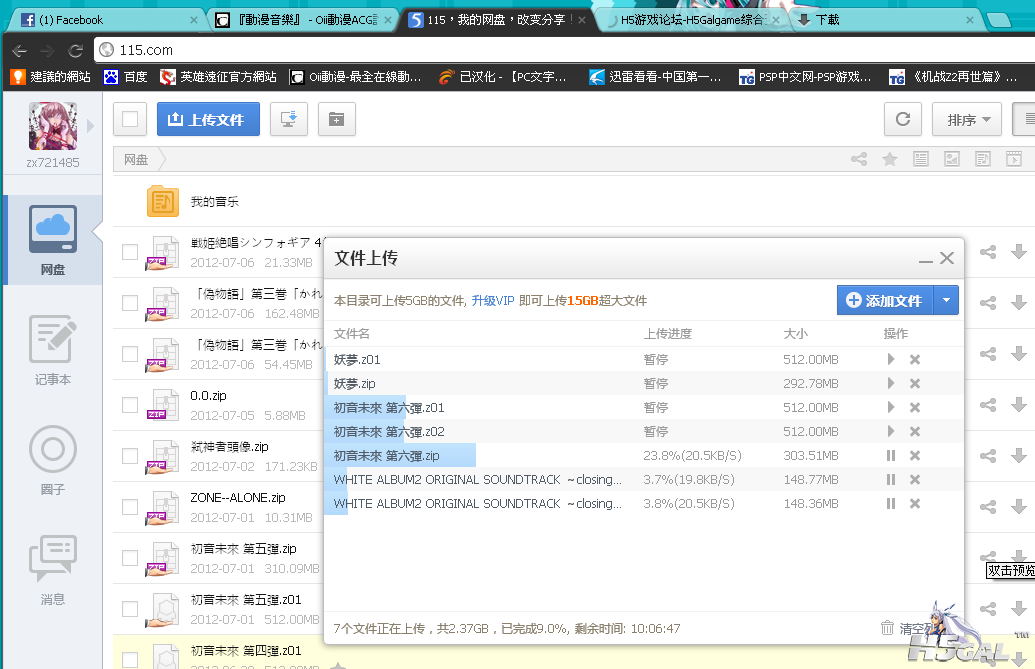Resume upload of 妖夢.zip
The image size is (1035, 669).
891,383
